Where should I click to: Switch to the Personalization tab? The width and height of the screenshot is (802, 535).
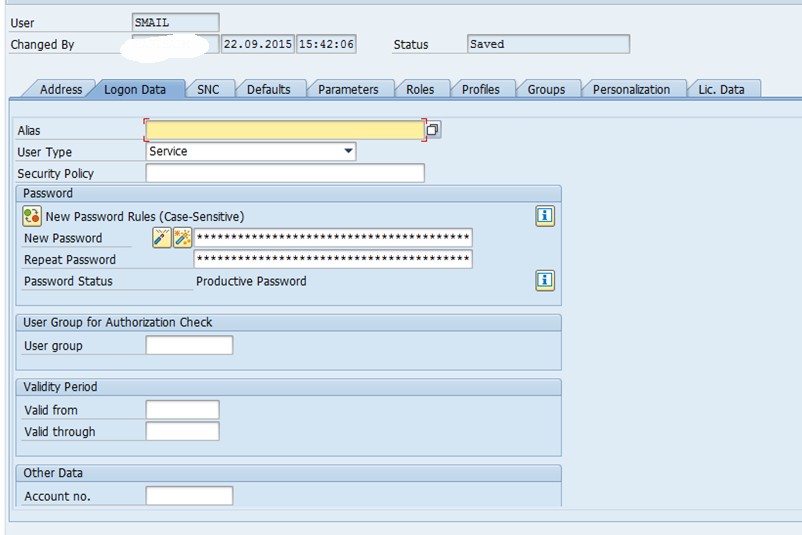[631, 89]
